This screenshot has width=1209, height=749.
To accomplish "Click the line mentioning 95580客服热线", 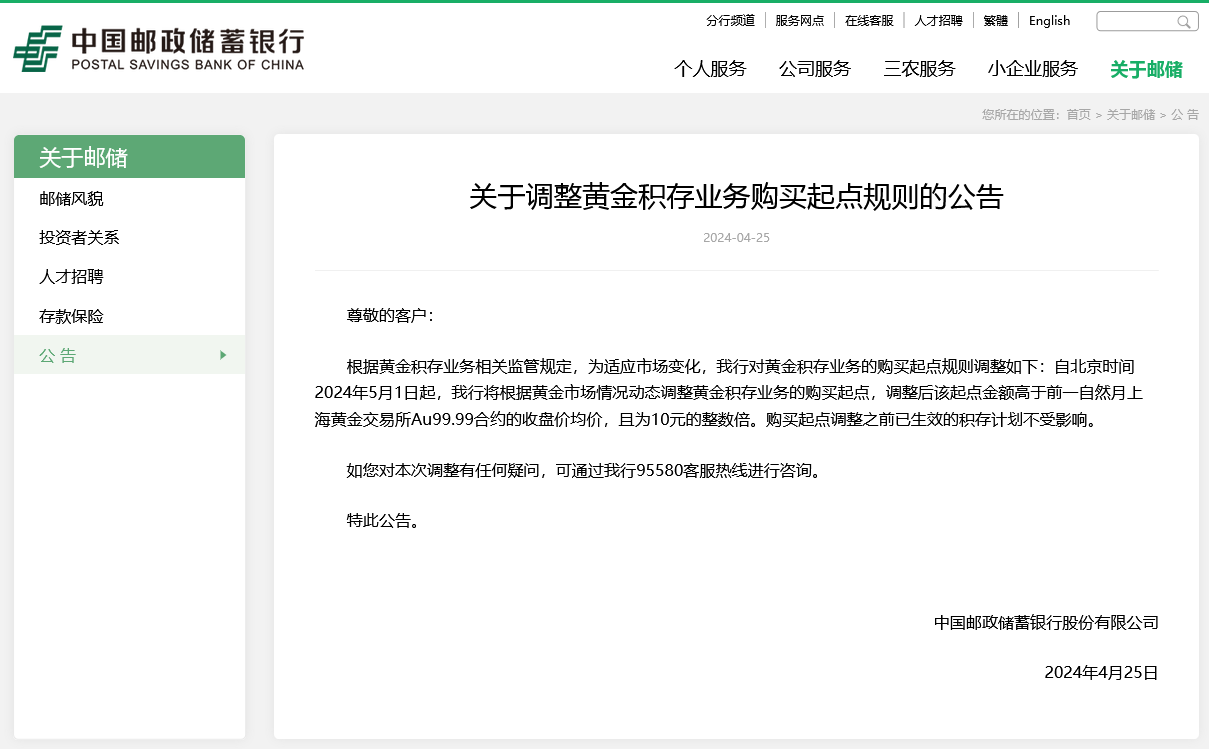I will click(587, 469).
